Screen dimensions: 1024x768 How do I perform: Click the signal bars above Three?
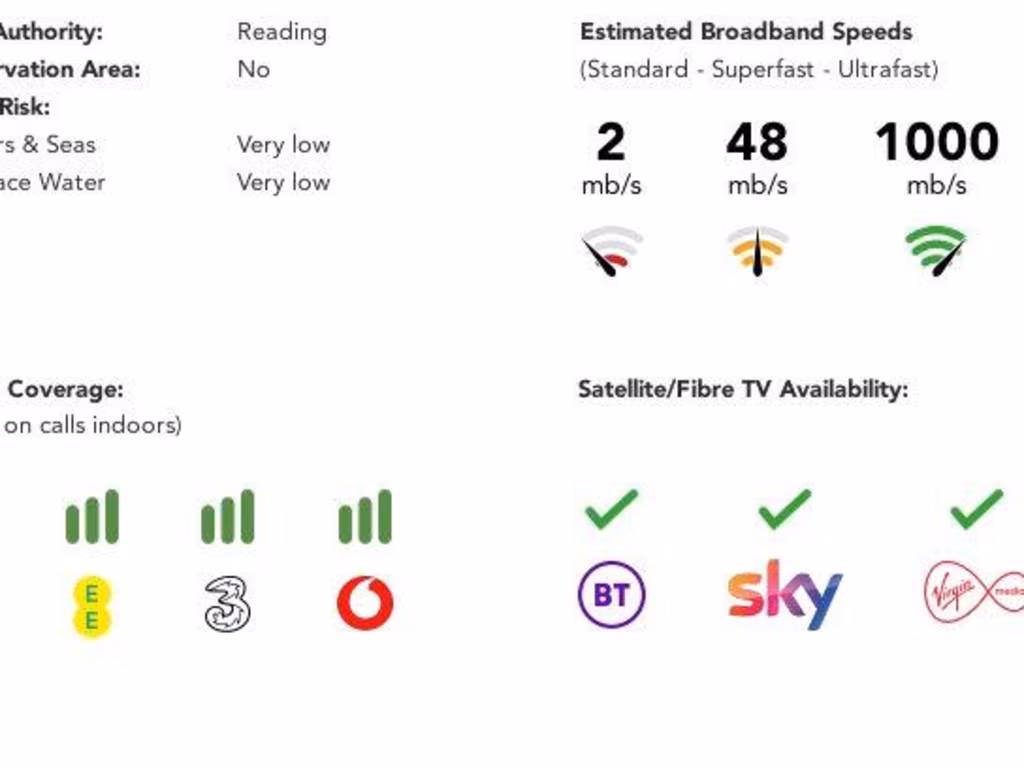[x=228, y=517]
